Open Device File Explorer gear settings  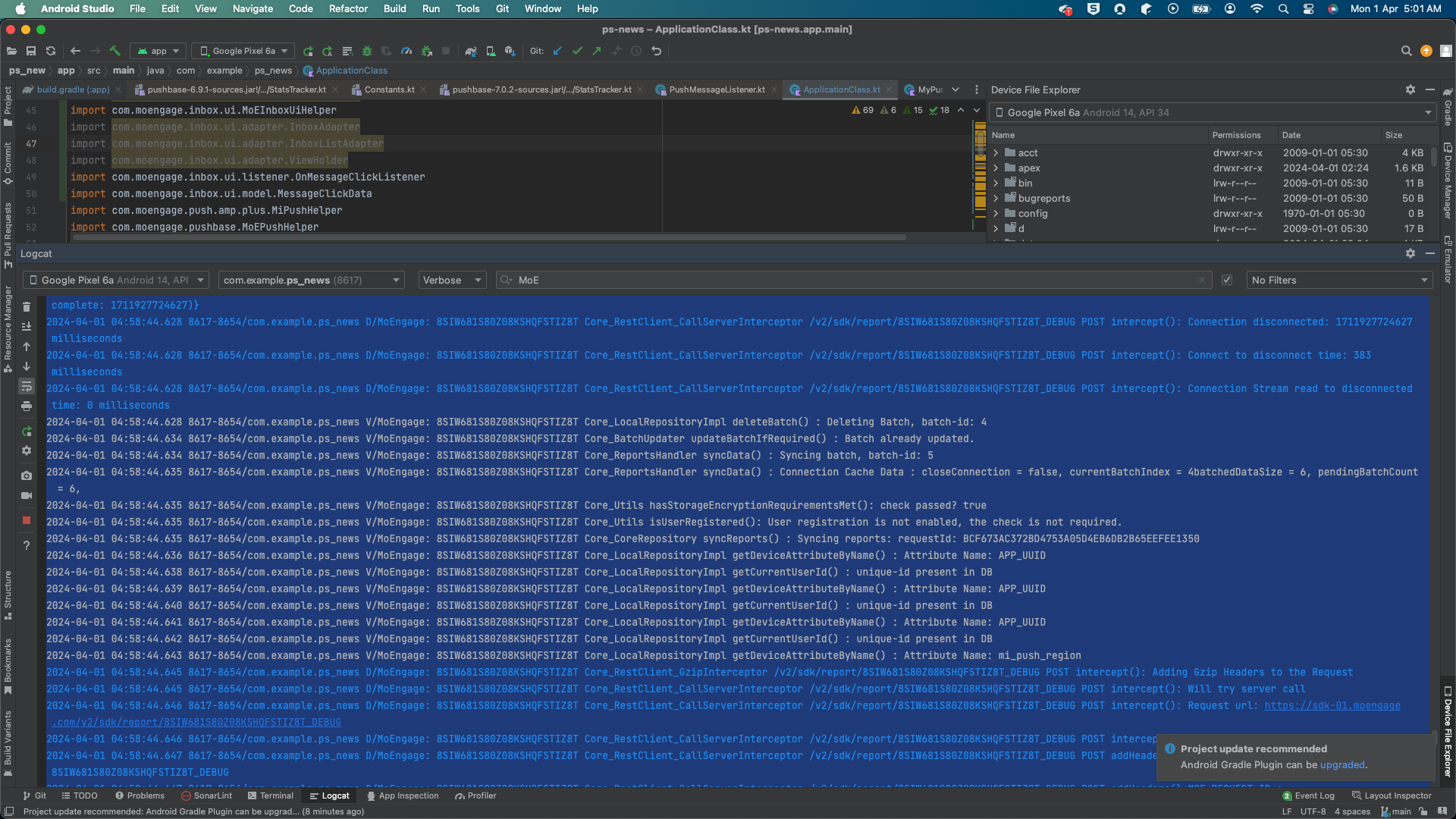pos(1410,89)
